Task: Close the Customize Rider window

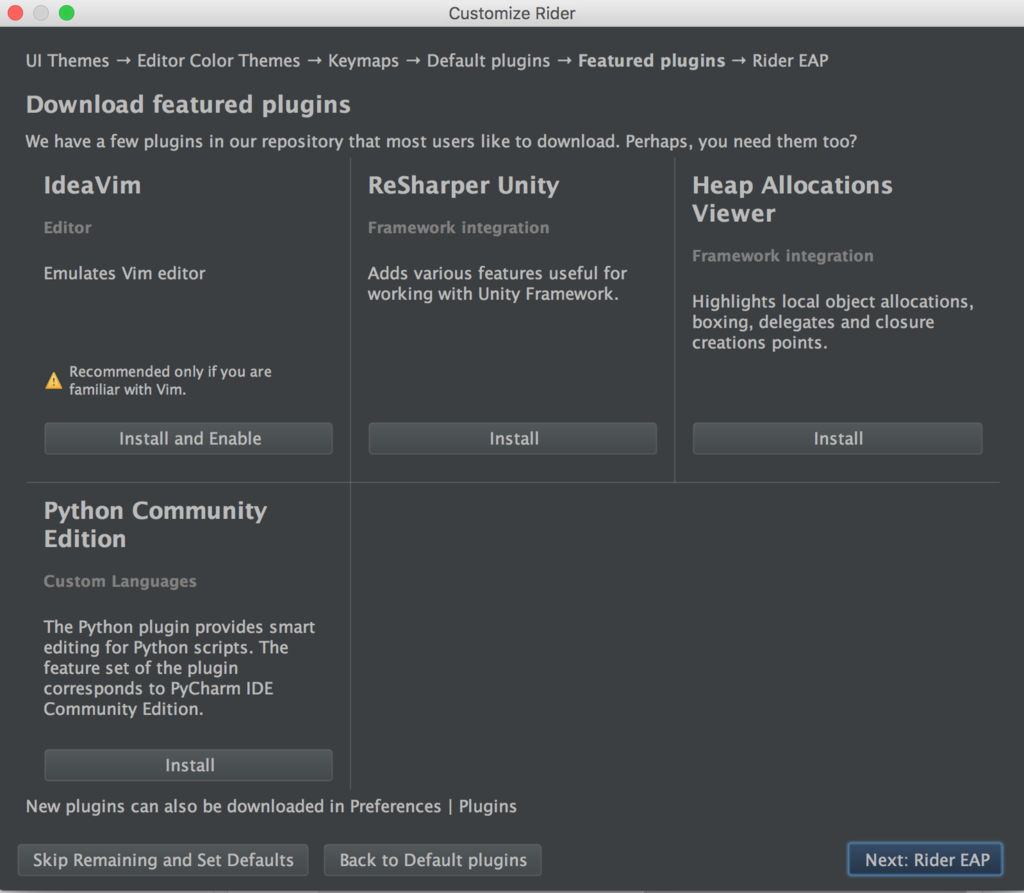Action: pos(16,13)
